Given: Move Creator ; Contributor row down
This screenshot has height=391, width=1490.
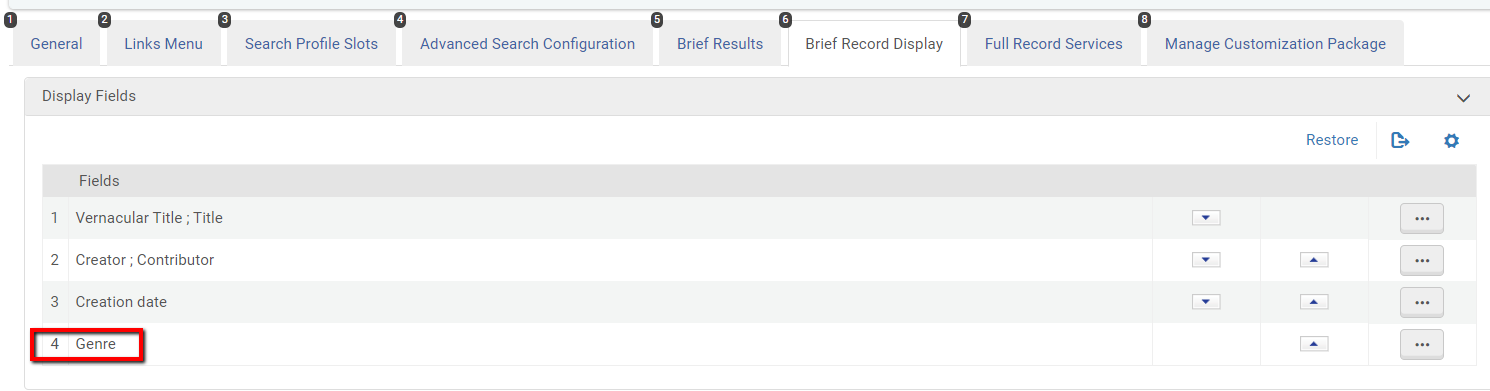Looking at the screenshot, I should (x=1206, y=260).
